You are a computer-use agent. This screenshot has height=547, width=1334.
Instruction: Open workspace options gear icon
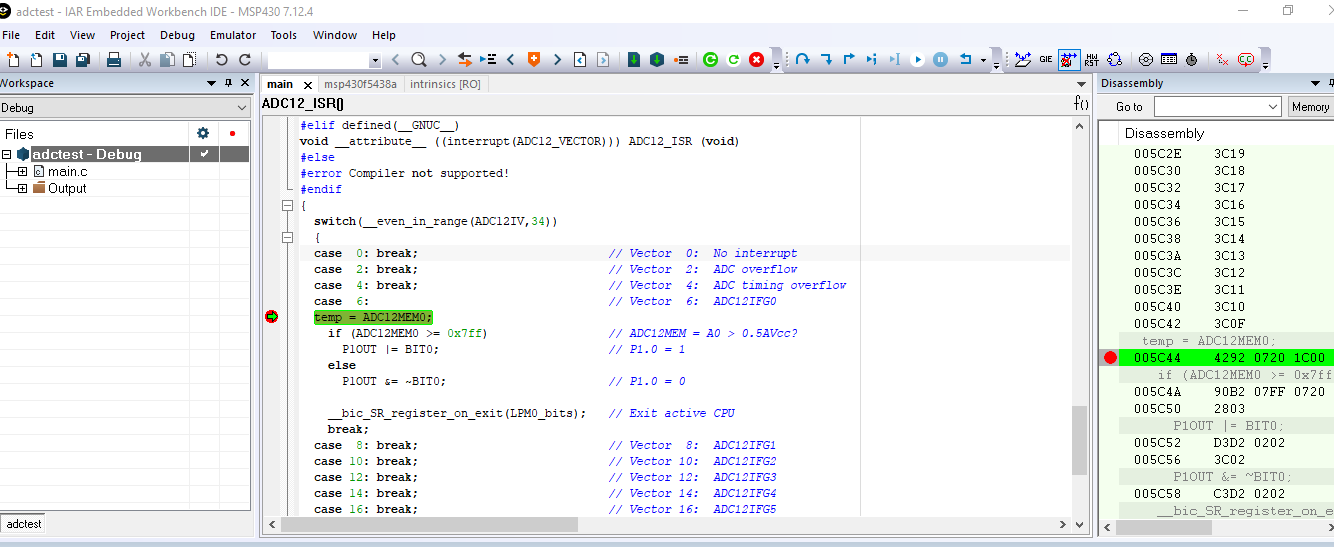pyautogui.click(x=203, y=133)
